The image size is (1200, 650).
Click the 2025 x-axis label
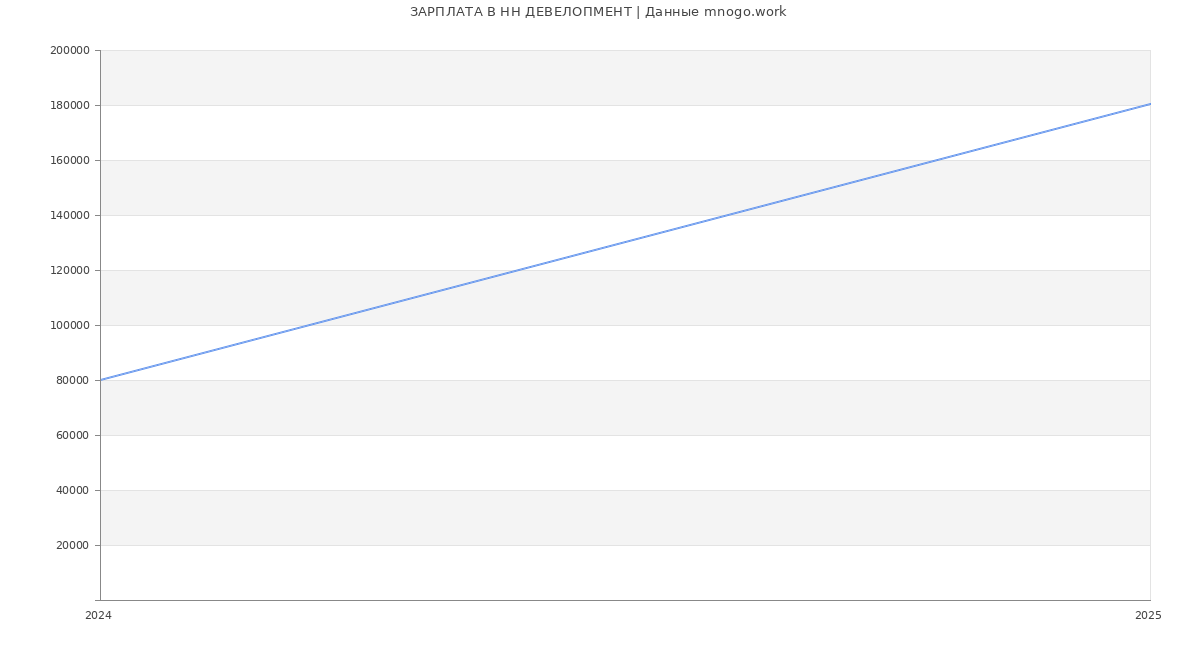point(1148,615)
